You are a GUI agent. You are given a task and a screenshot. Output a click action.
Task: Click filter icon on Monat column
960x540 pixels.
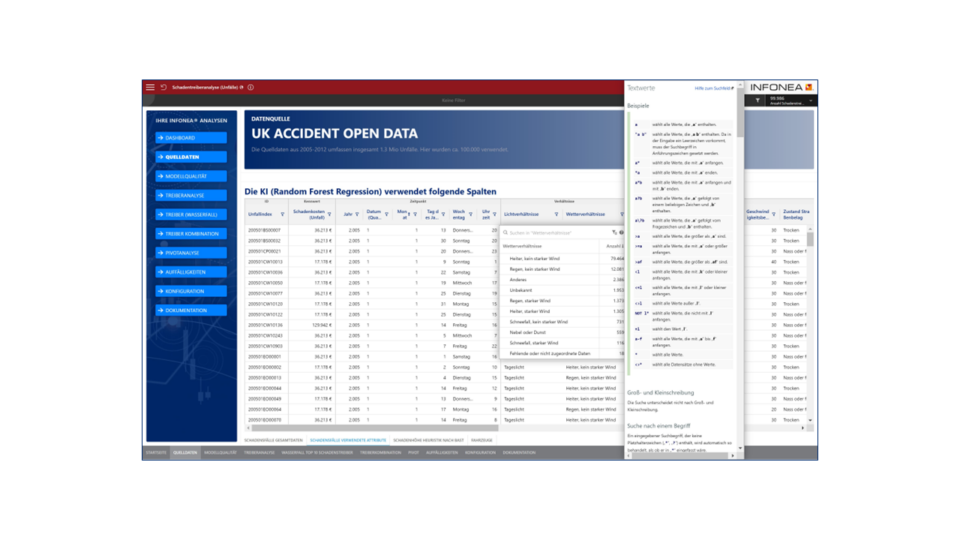click(x=415, y=214)
